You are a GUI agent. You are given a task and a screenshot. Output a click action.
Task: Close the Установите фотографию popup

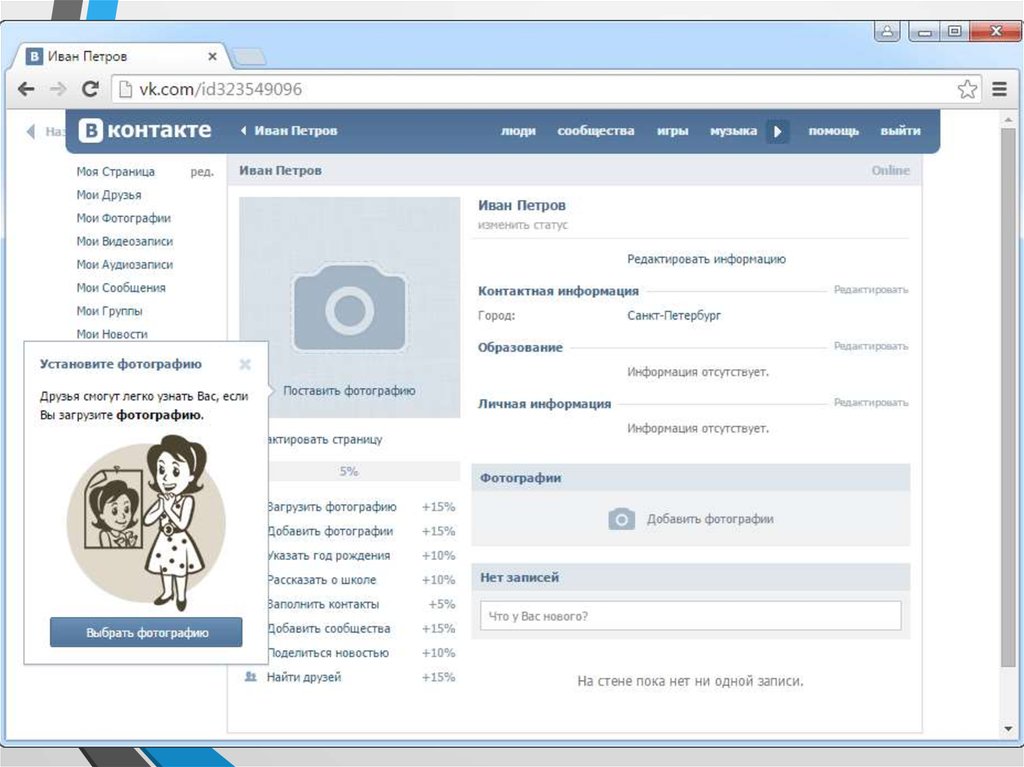245,364
